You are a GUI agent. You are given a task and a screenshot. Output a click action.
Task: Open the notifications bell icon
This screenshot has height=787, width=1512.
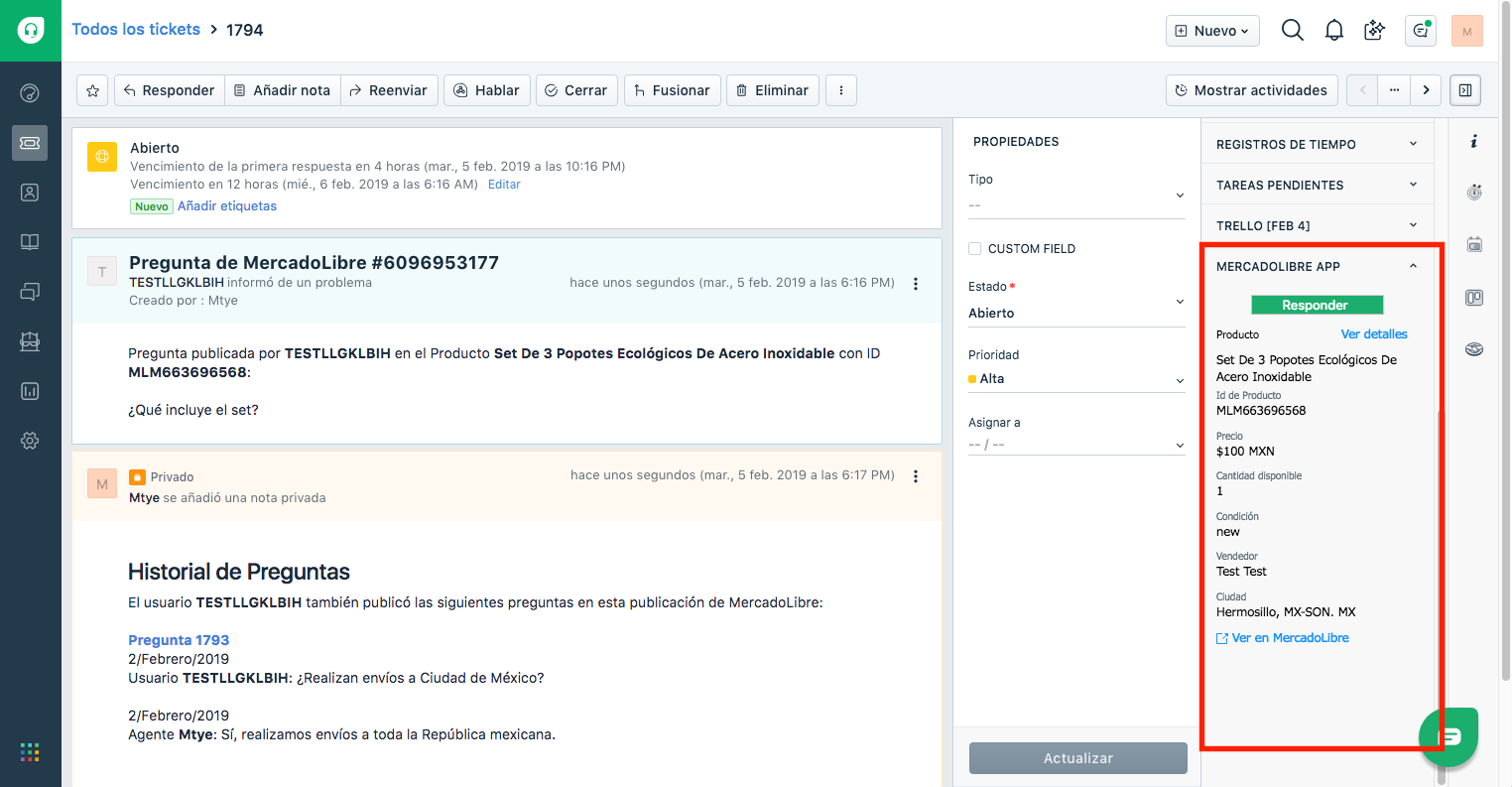click(x=1334, y=31)
